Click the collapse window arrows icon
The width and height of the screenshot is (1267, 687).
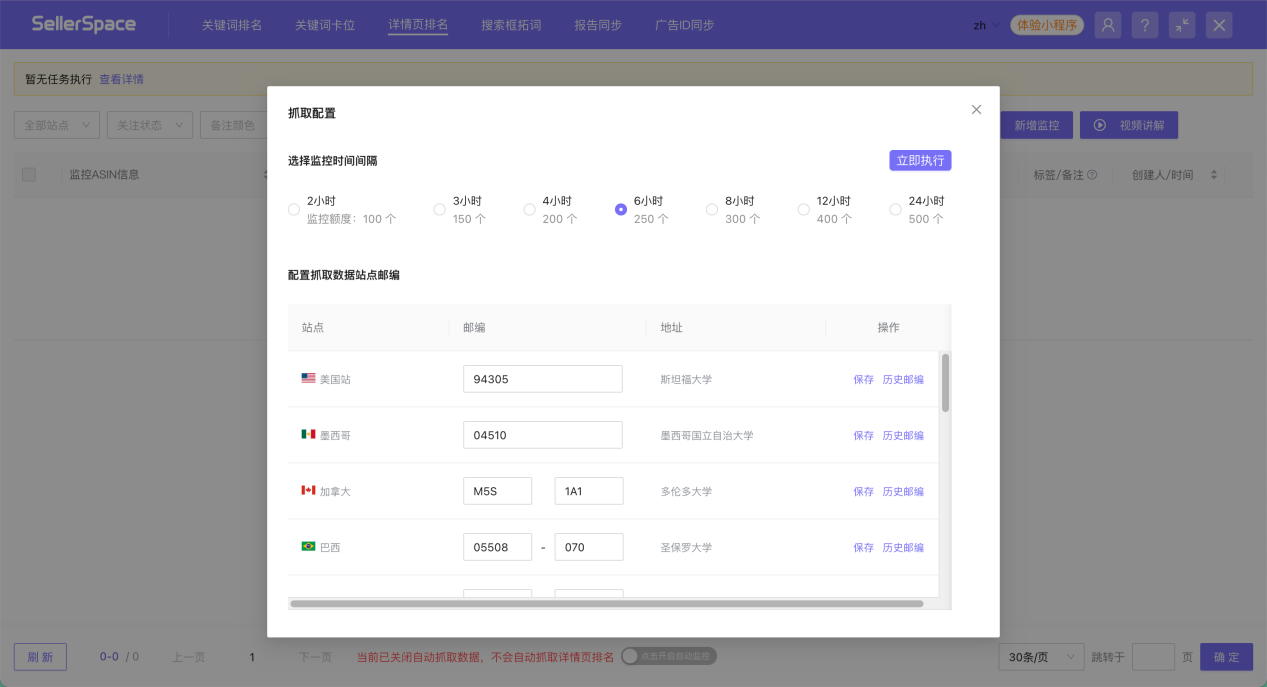coord(1181,24)
